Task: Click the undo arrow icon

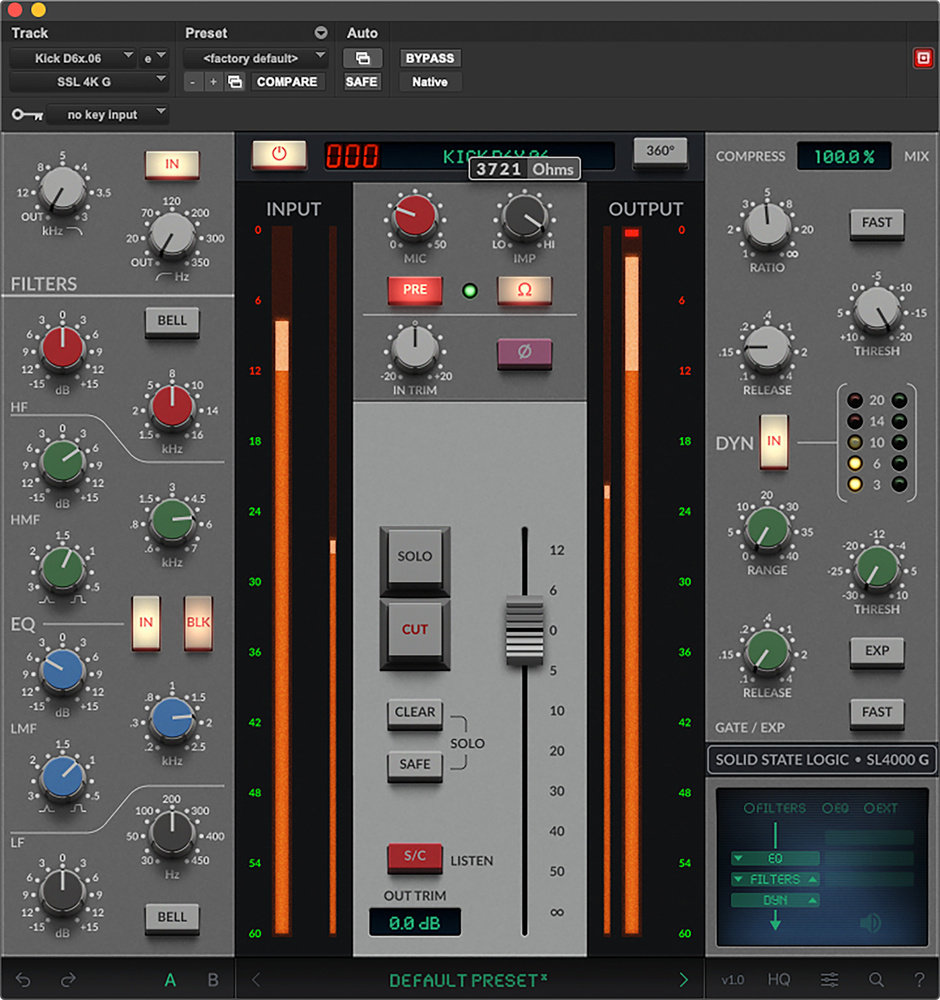Action: tap(23, 980)
